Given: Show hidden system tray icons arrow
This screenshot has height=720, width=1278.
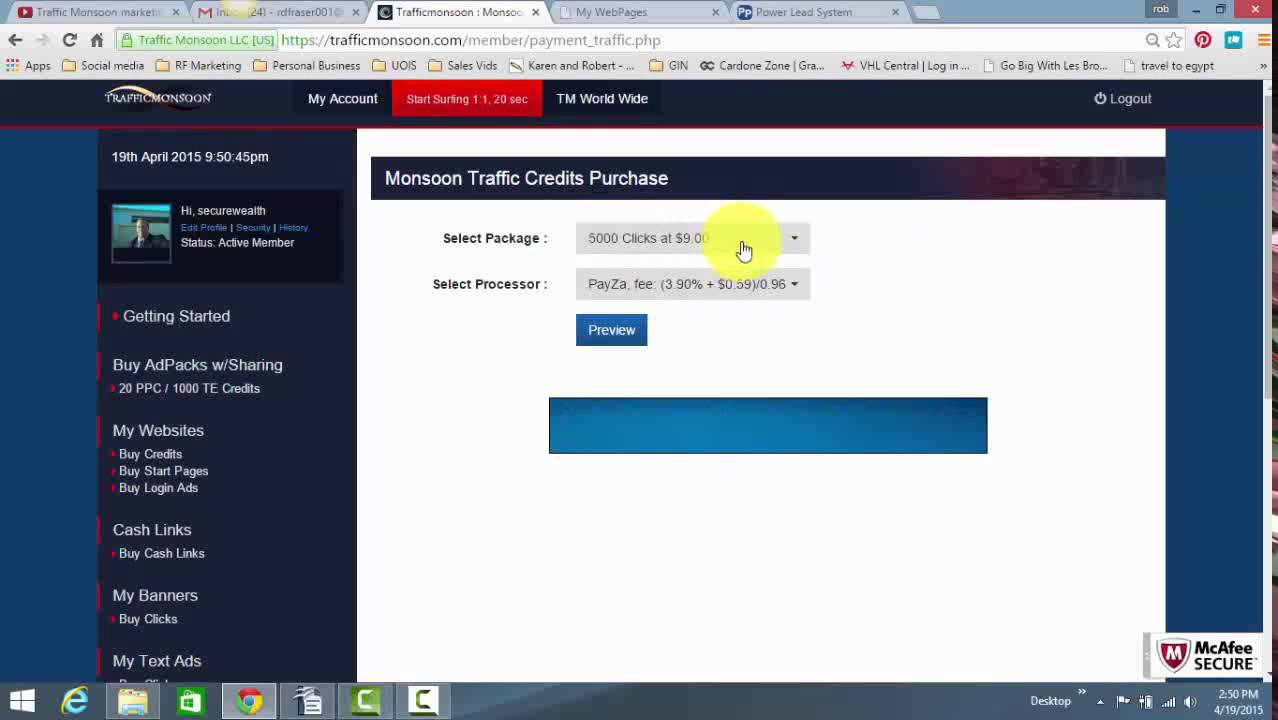Looking at the screenshot, I should coord(1100,701).
